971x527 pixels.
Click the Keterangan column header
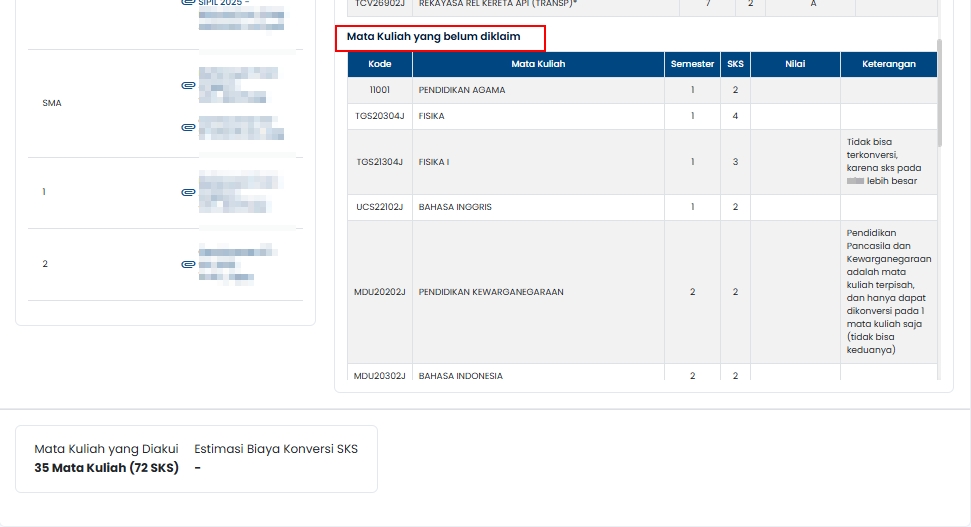click(x=889, y=64)
